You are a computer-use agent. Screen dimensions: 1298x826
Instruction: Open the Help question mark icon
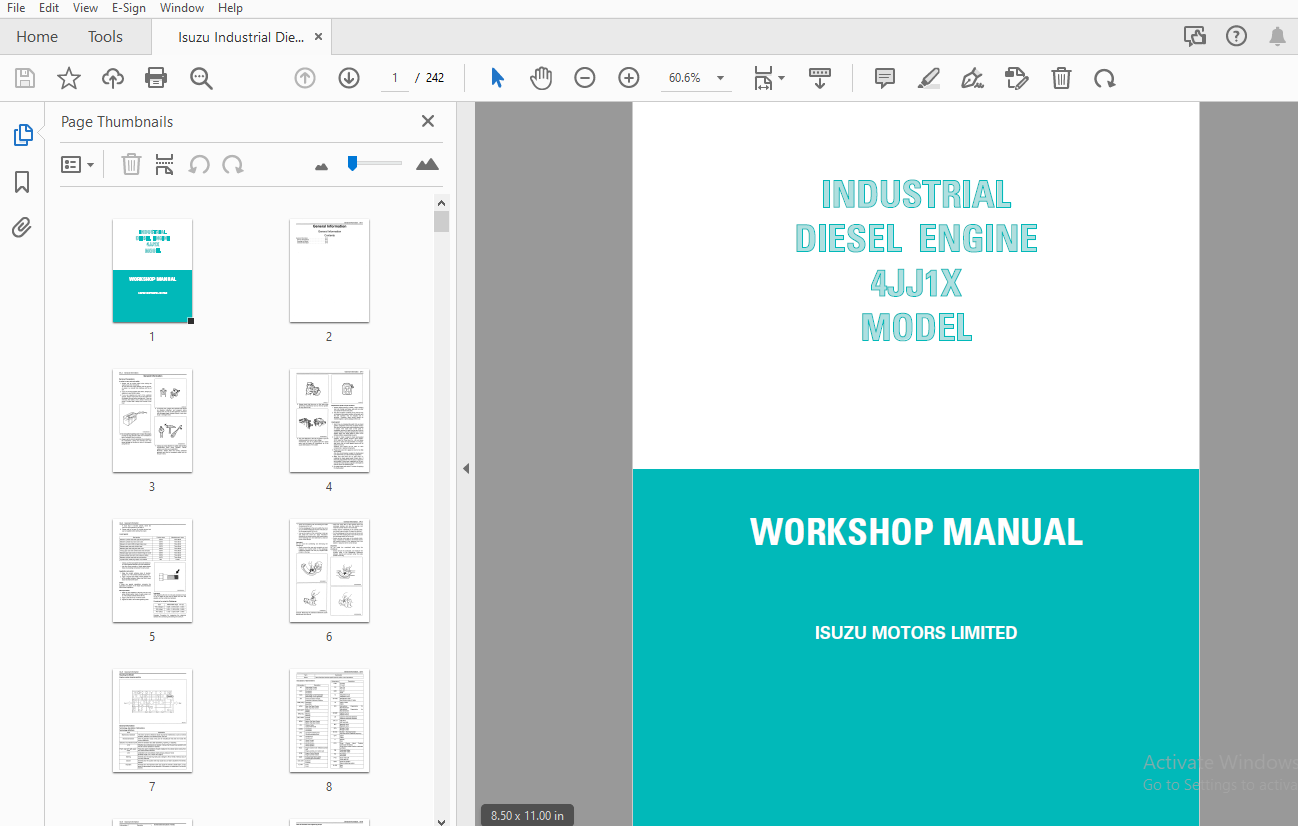[x=1237, y=37]
